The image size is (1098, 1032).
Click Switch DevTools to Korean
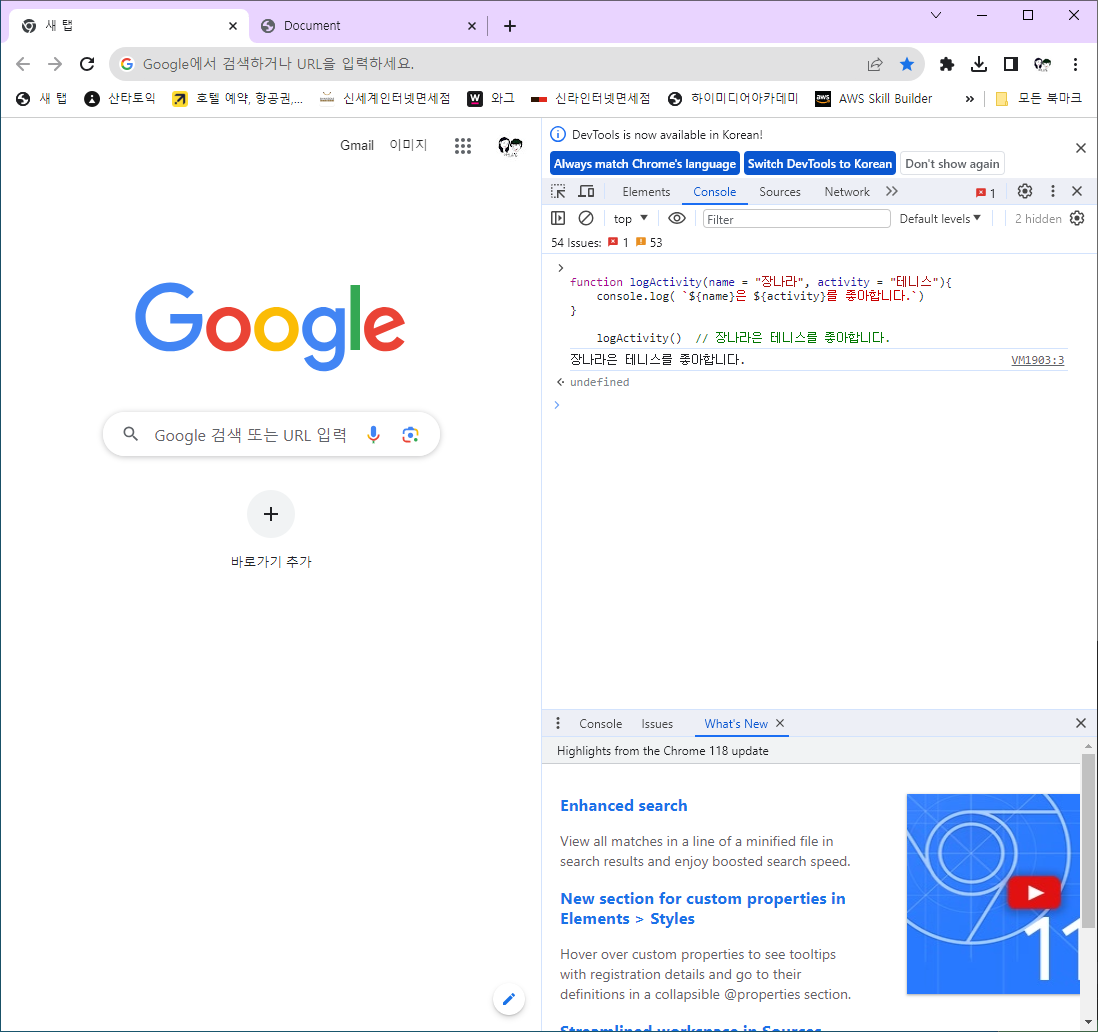coord(819,164)
